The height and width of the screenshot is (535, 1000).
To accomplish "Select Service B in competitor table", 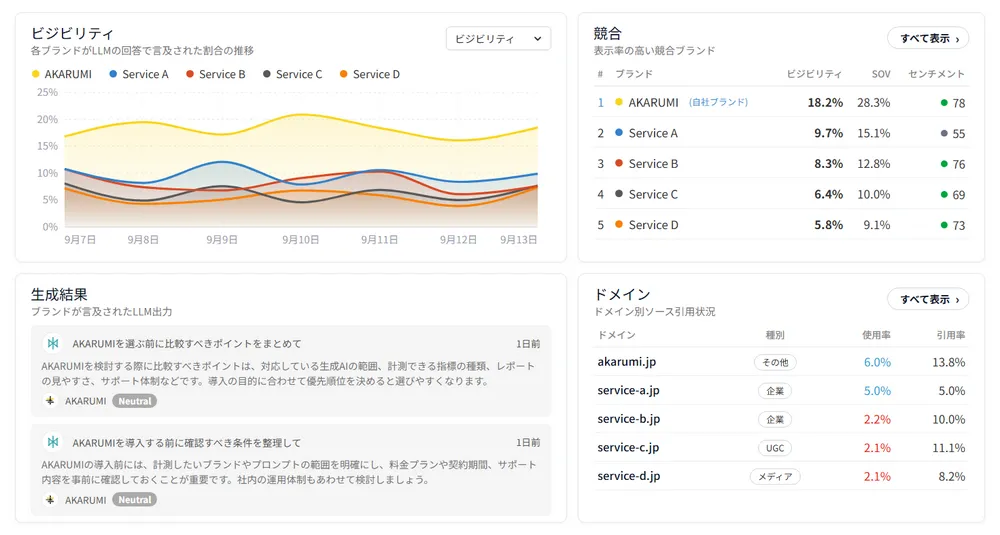I will tap(781, 163).
